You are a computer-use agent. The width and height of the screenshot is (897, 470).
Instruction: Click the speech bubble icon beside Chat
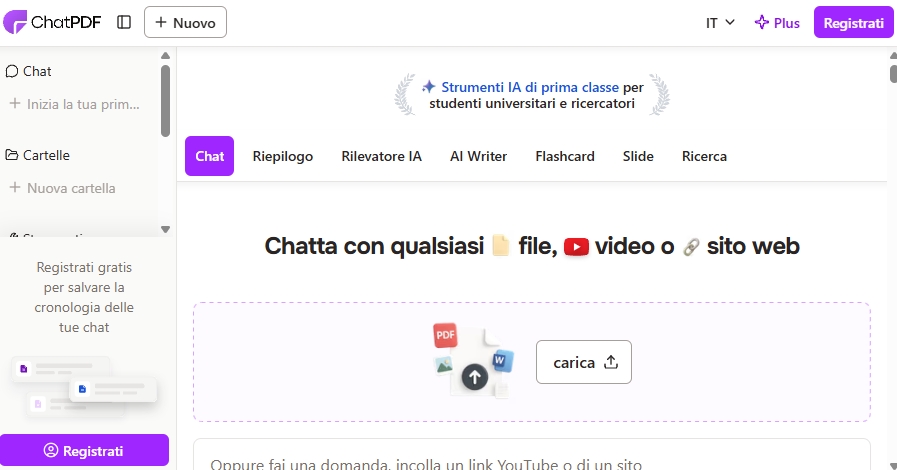coord(11,71)
